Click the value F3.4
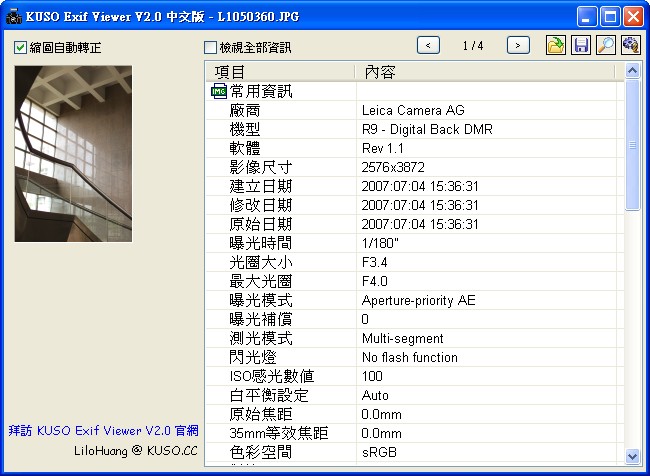 pyautogui.click(x=374, y=262)
